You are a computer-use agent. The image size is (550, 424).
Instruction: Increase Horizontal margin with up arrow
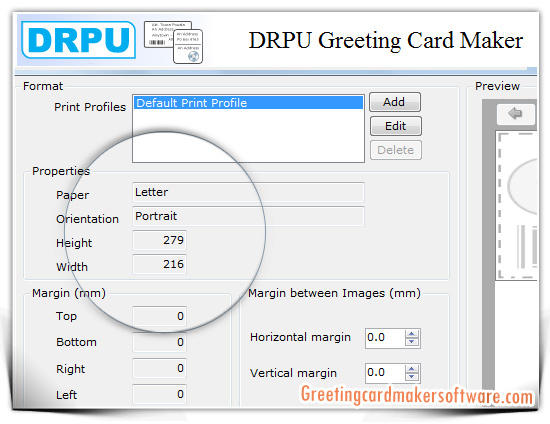412,334
